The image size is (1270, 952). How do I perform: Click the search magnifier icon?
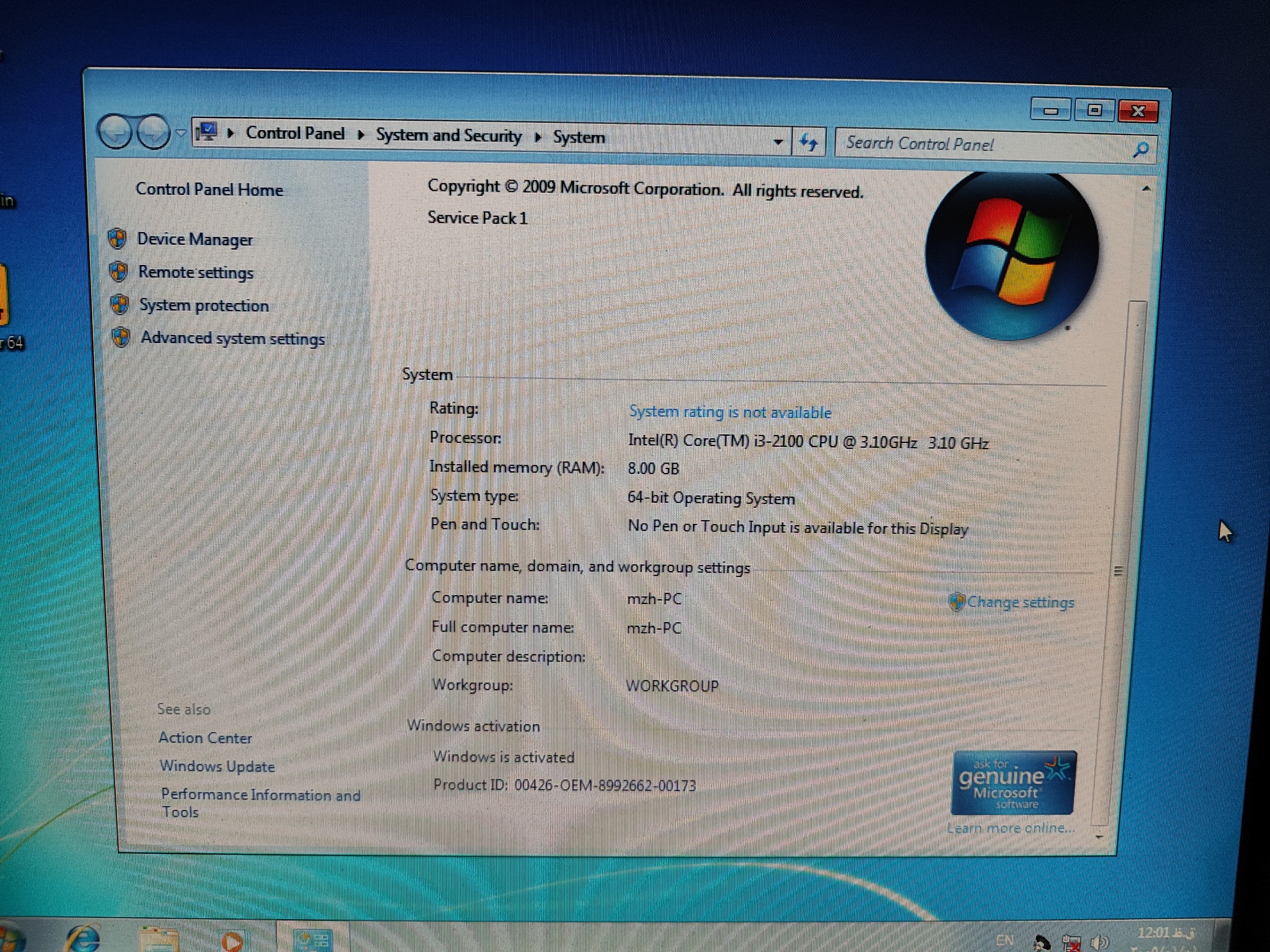click(x=1141, y=150)
